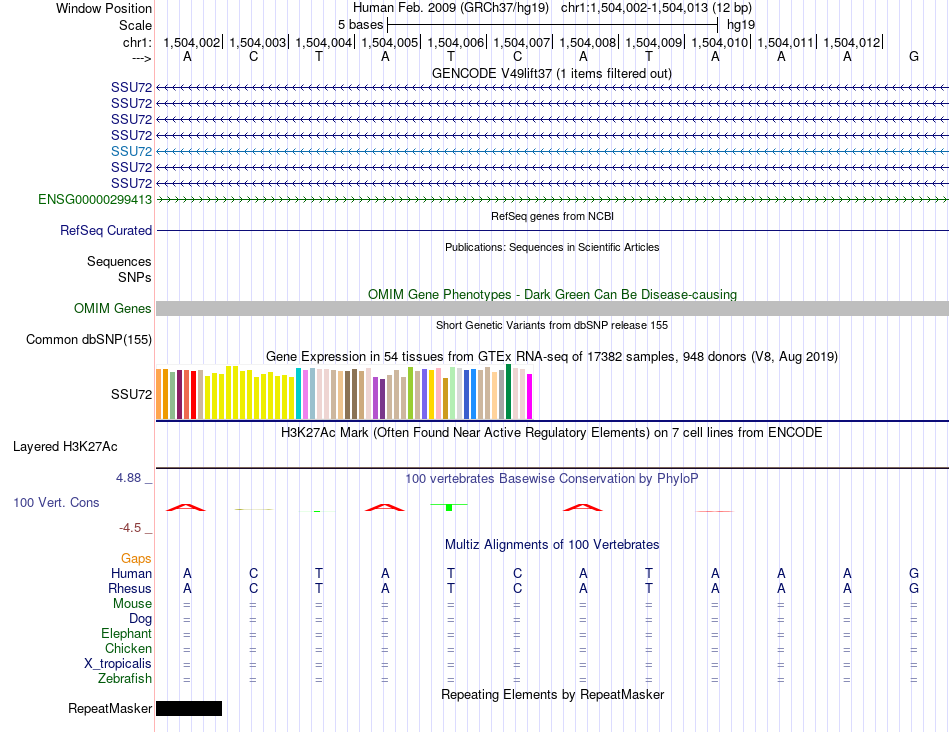Viewport: 950px width, 732px height.
Task: Click the gray OMIM Genes bar
Action: (553, 308)
